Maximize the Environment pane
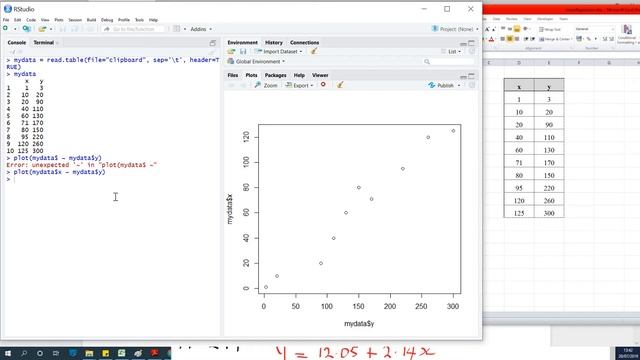This screenshot has height=360, width=640. click(471, 43)
